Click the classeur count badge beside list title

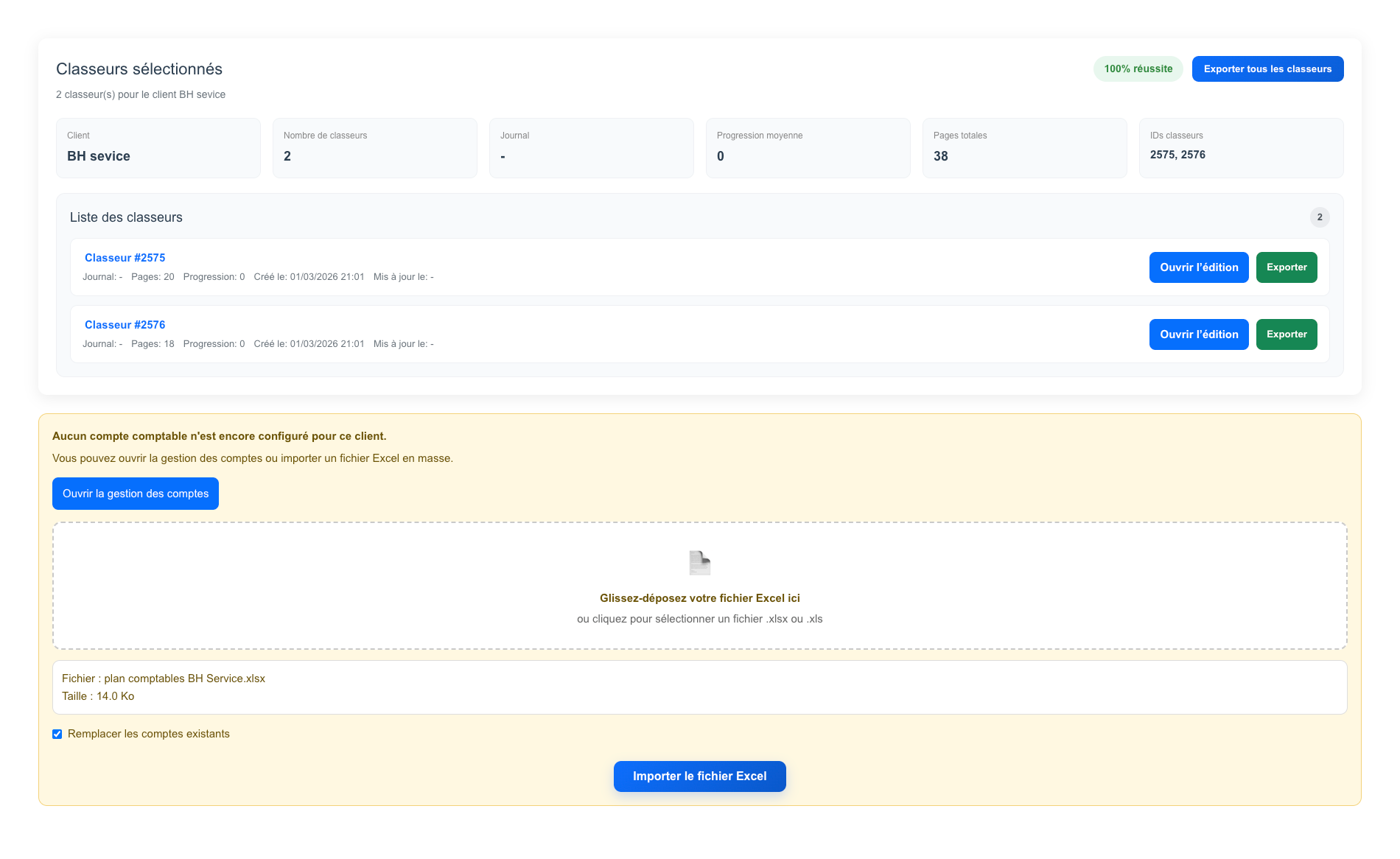[1319, 217]
